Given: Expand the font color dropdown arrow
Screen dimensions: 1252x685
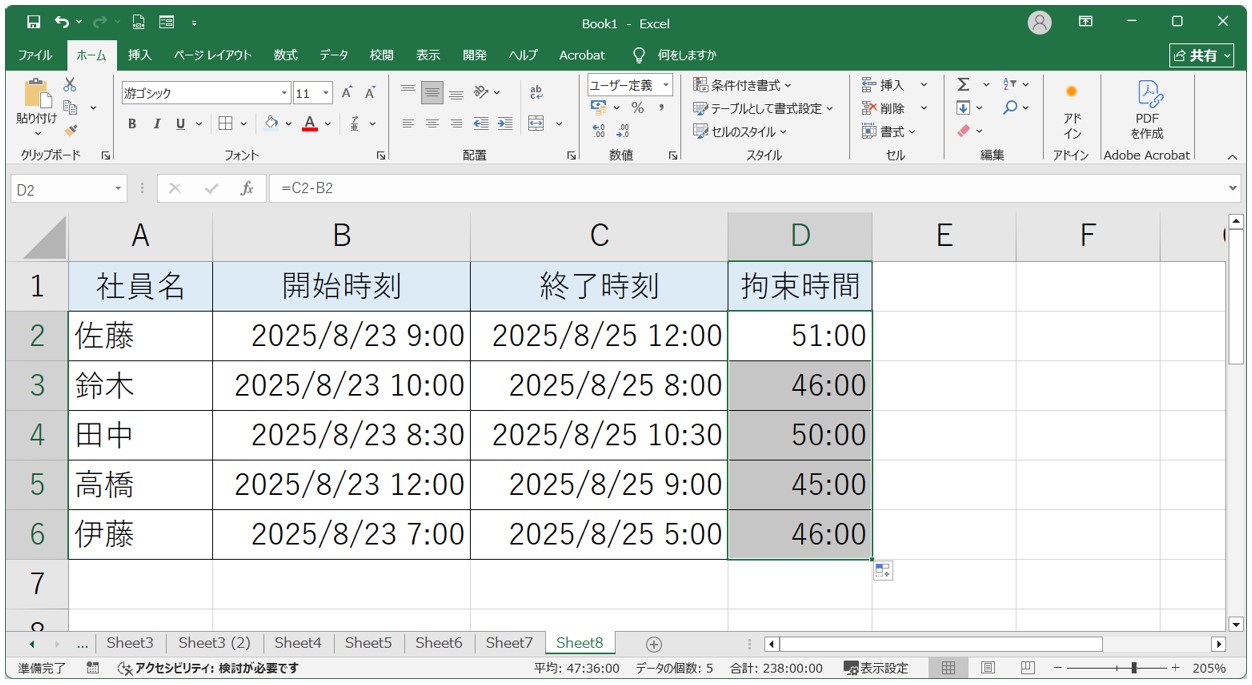Looking at the screenshot, I should 328,124.
